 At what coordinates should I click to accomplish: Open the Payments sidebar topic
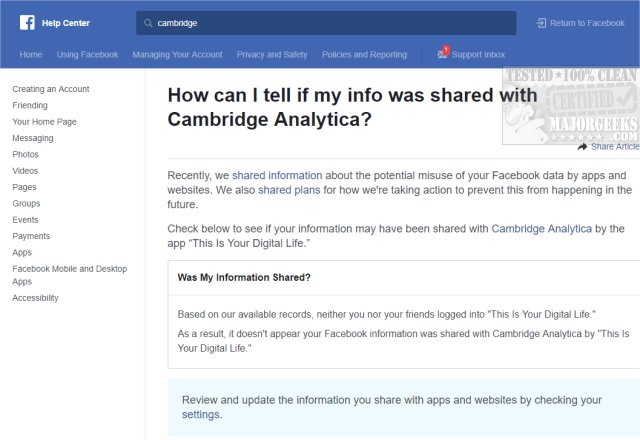coord(31,236)
